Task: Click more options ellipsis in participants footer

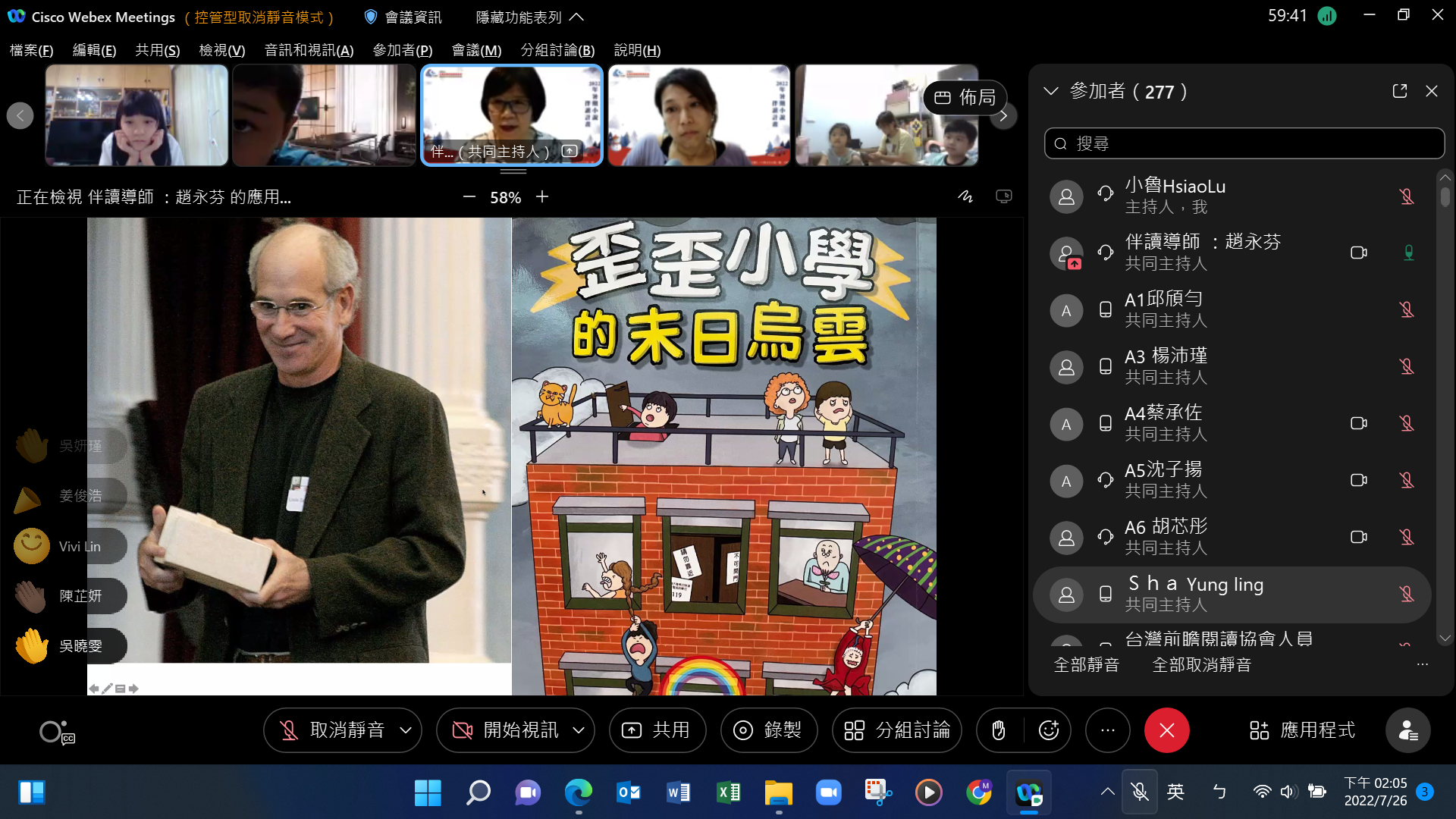Action: (x=1422, y=664)
